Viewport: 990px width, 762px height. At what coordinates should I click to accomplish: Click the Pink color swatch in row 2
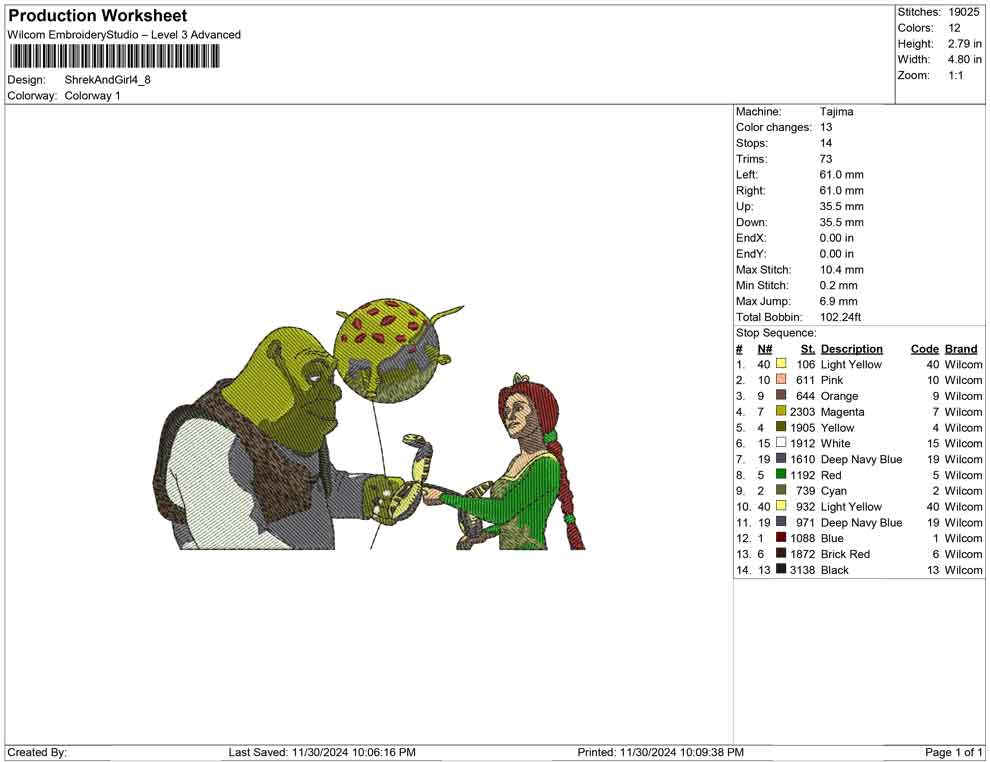point(781,379)
